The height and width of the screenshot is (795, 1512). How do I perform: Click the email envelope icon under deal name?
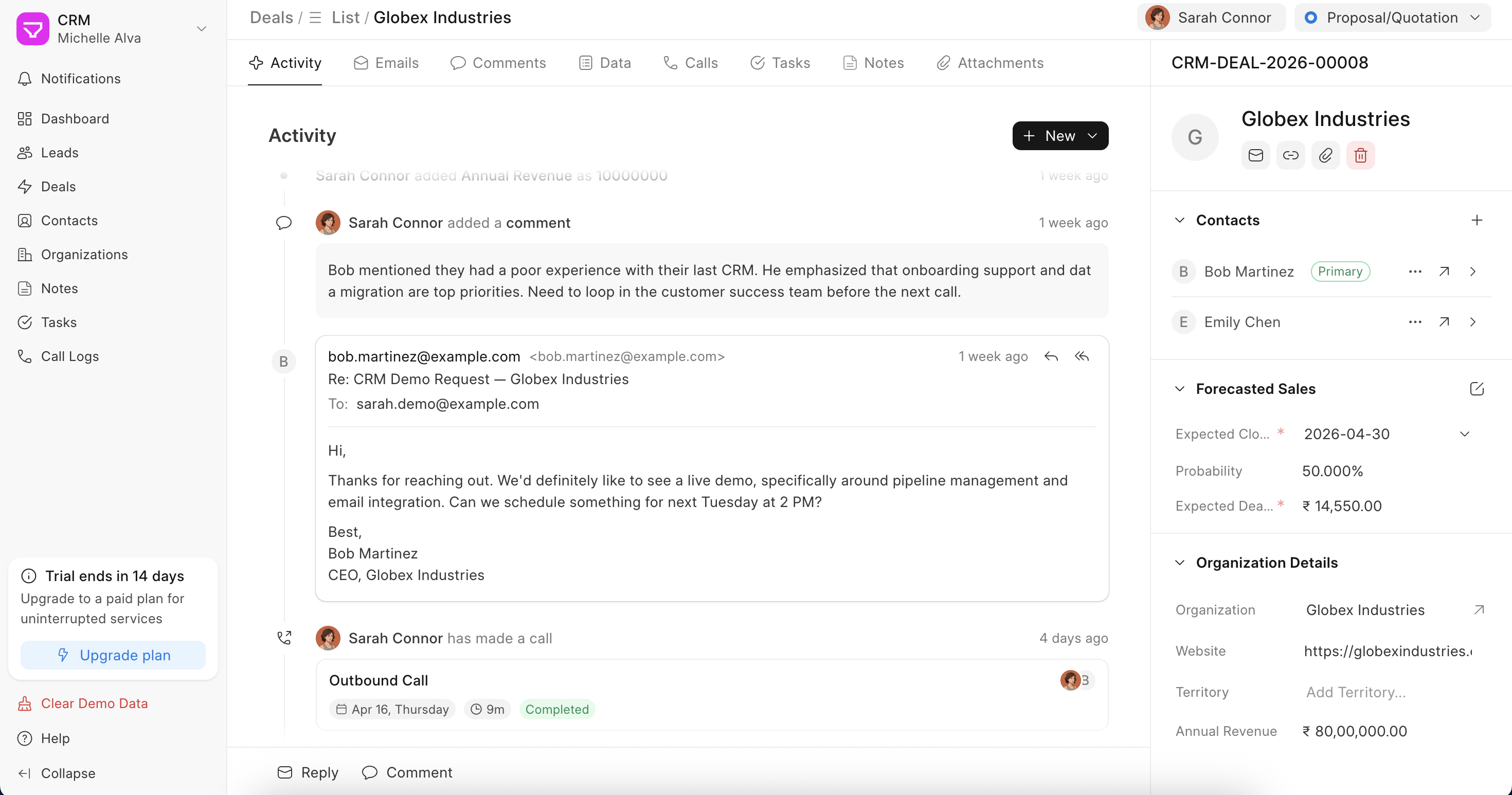click(x=1255, y=155)
